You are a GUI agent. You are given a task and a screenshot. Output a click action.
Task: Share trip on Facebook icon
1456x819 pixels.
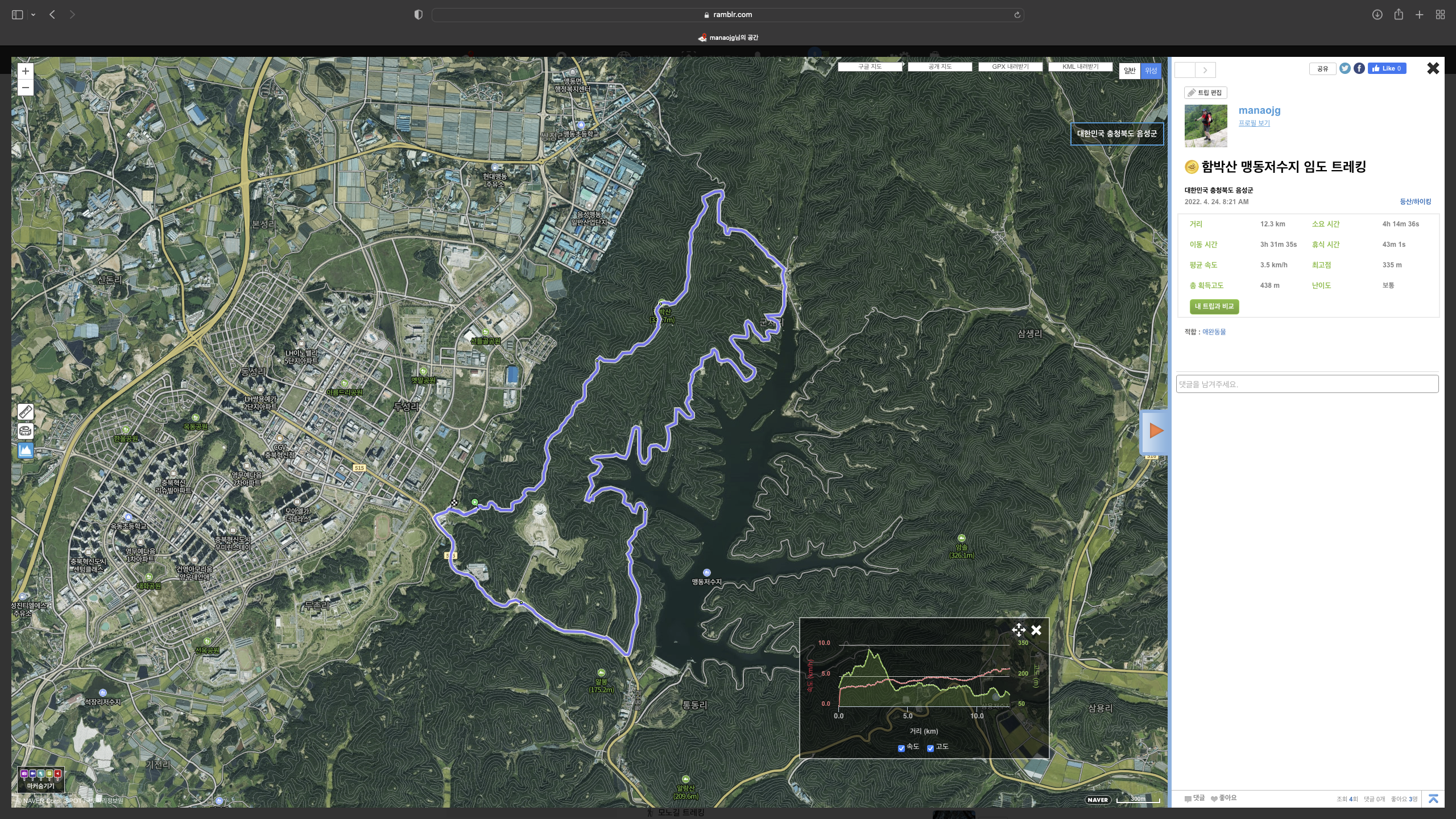point(1359,68)
